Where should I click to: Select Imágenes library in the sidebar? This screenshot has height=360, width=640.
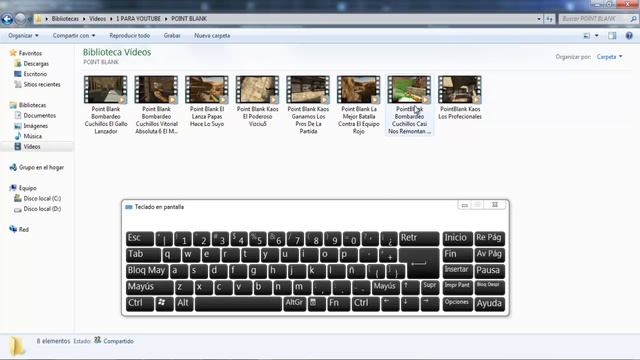click(31, 126)
